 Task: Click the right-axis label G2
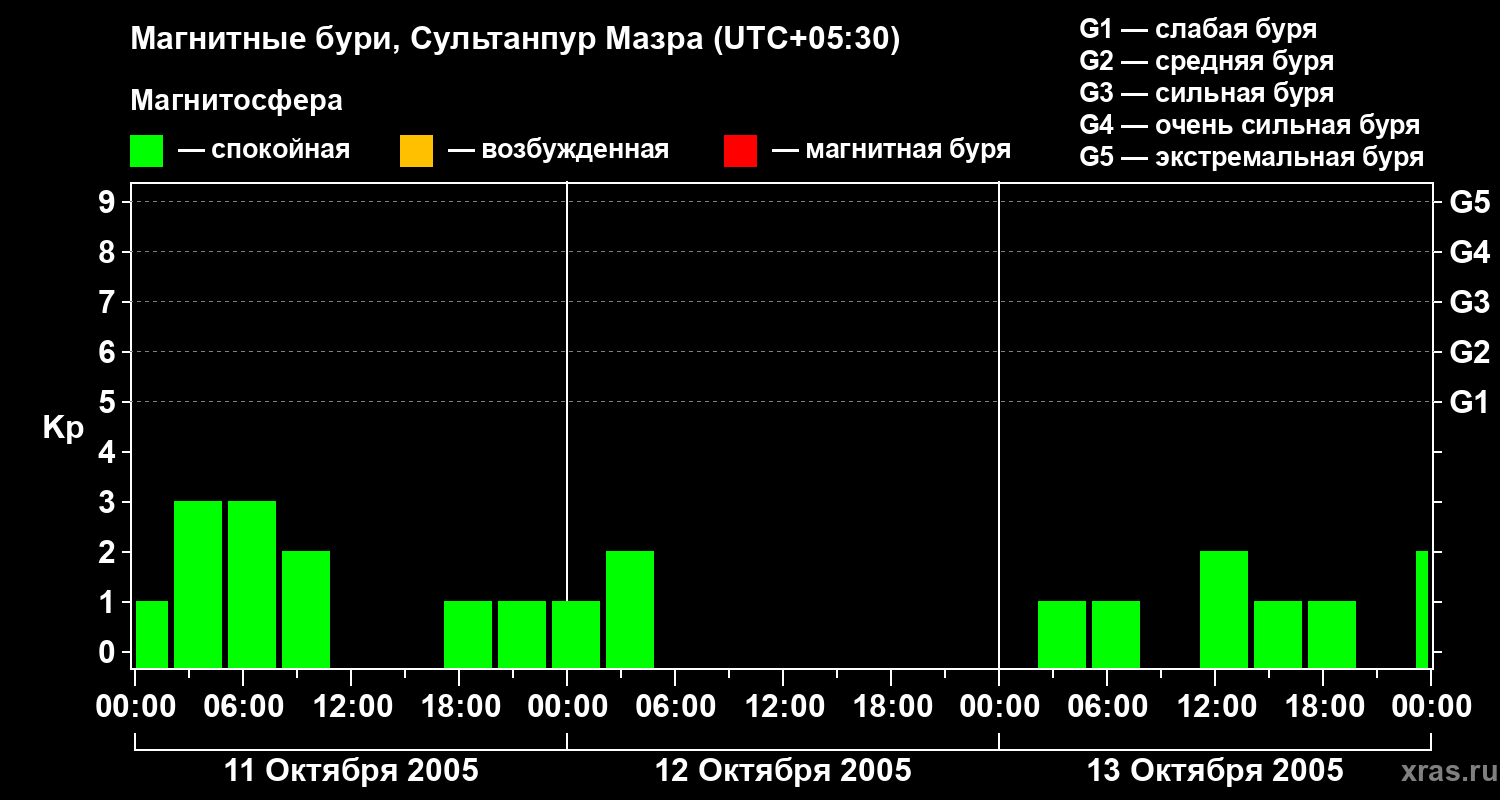(x=1469, y=353)
